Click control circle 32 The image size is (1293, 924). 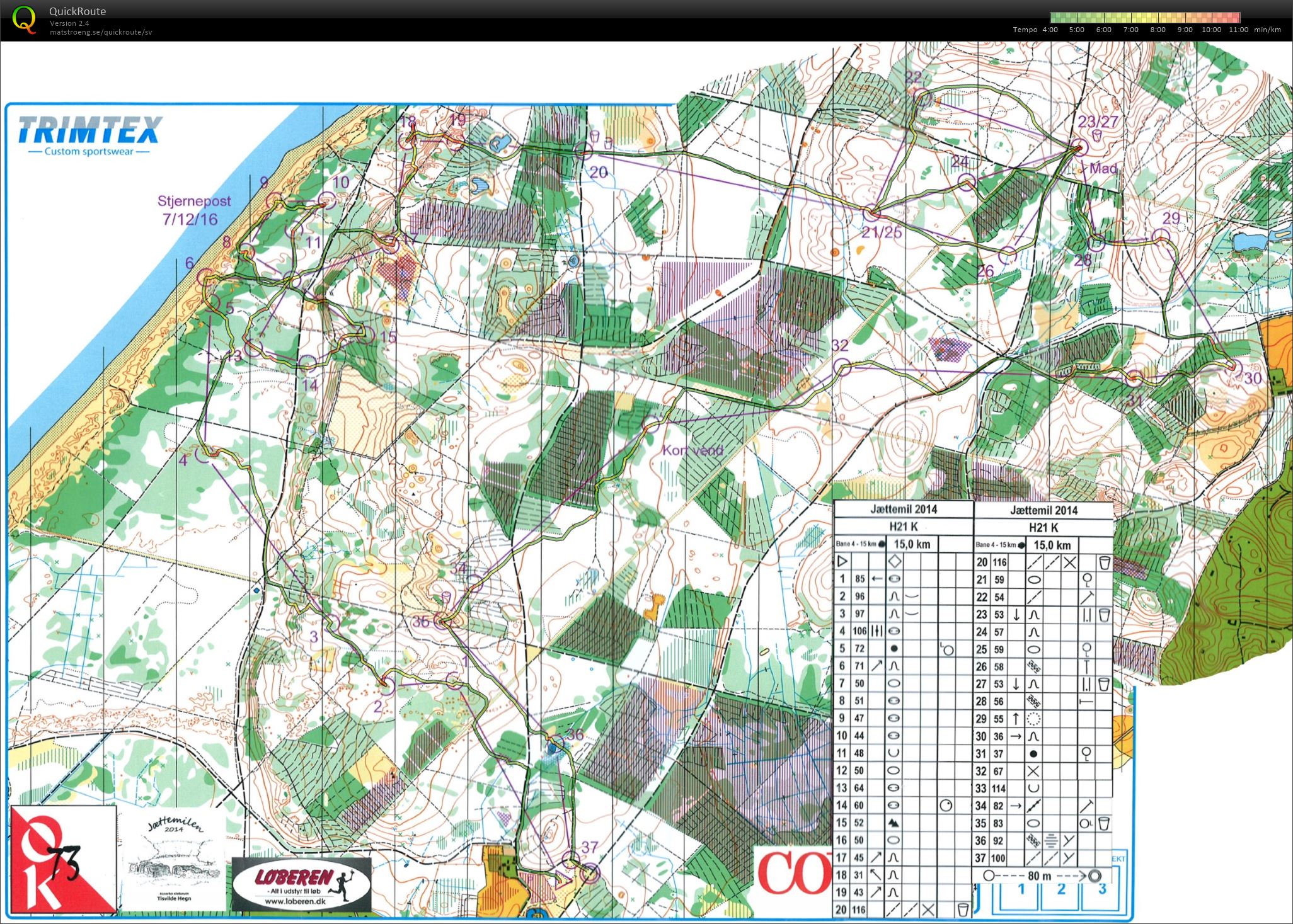click(842, 367)
